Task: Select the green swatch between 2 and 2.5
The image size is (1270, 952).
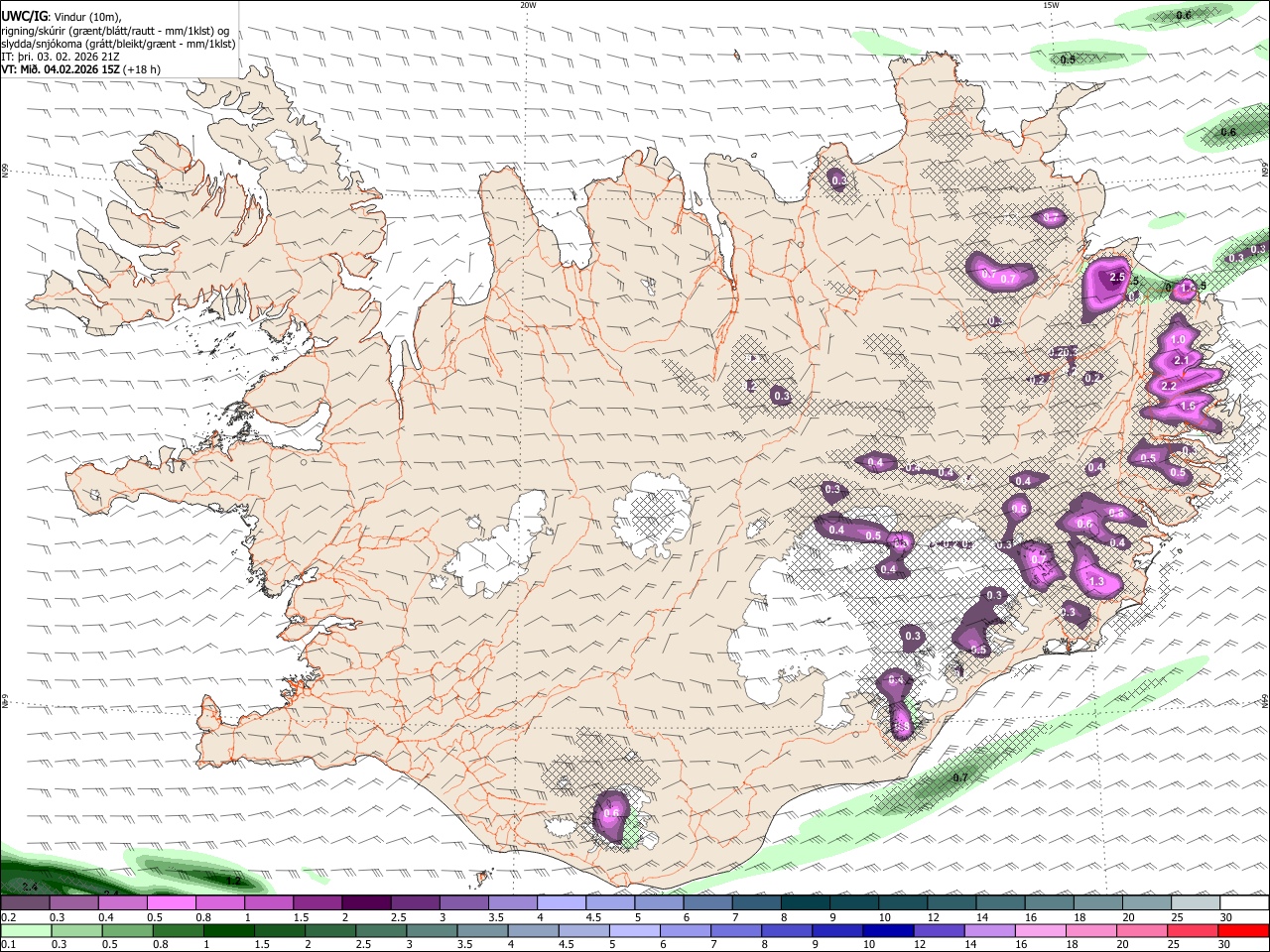Action: 330,930
